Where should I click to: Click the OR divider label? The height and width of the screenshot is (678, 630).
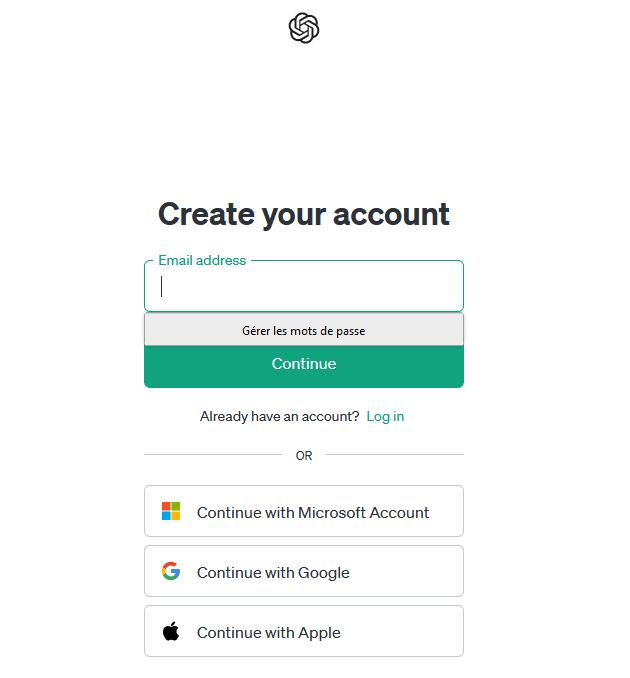304,456
